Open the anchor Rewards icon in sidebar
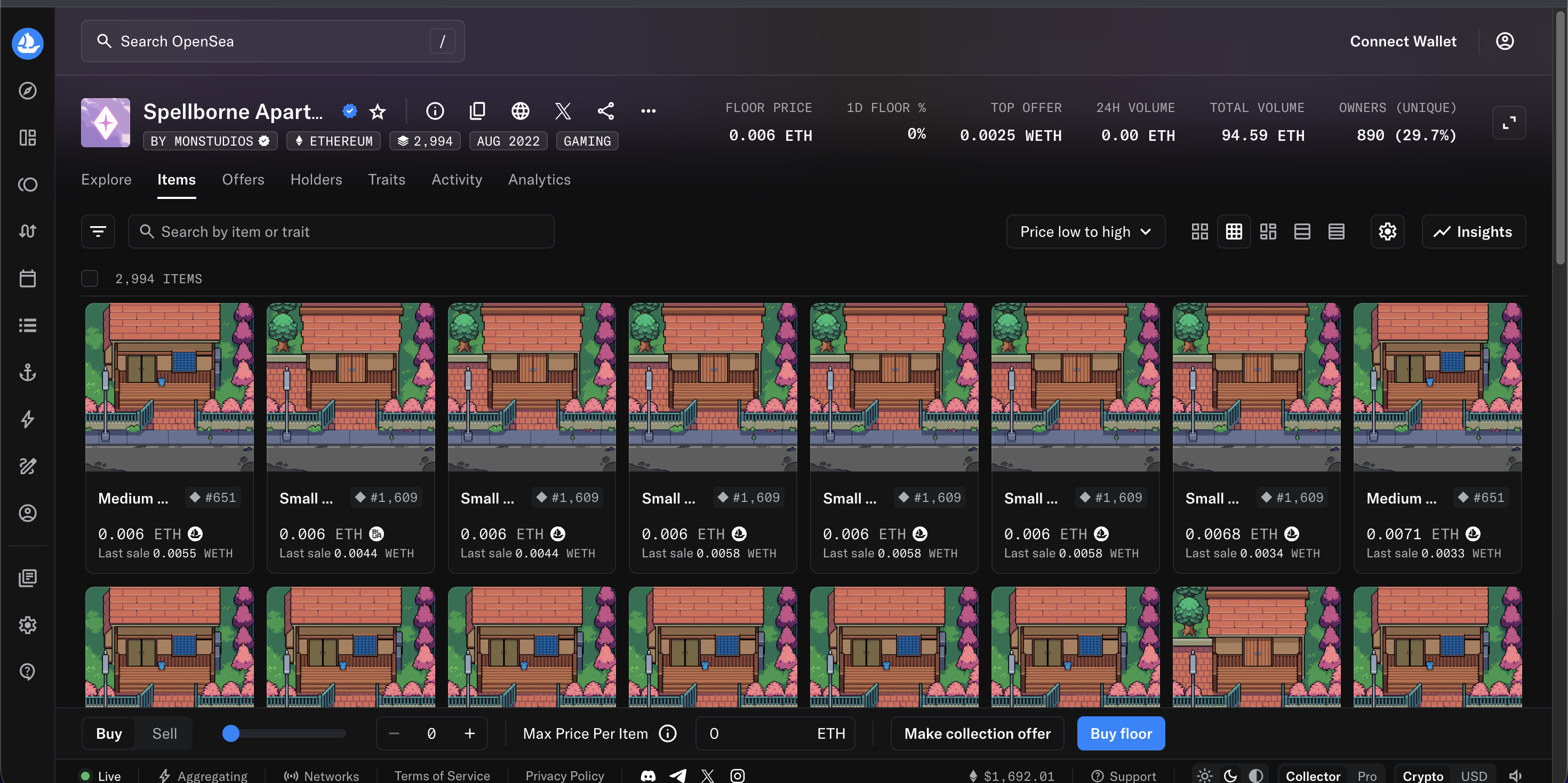This screenshot has width=1568, height=783. pos(27,372)
